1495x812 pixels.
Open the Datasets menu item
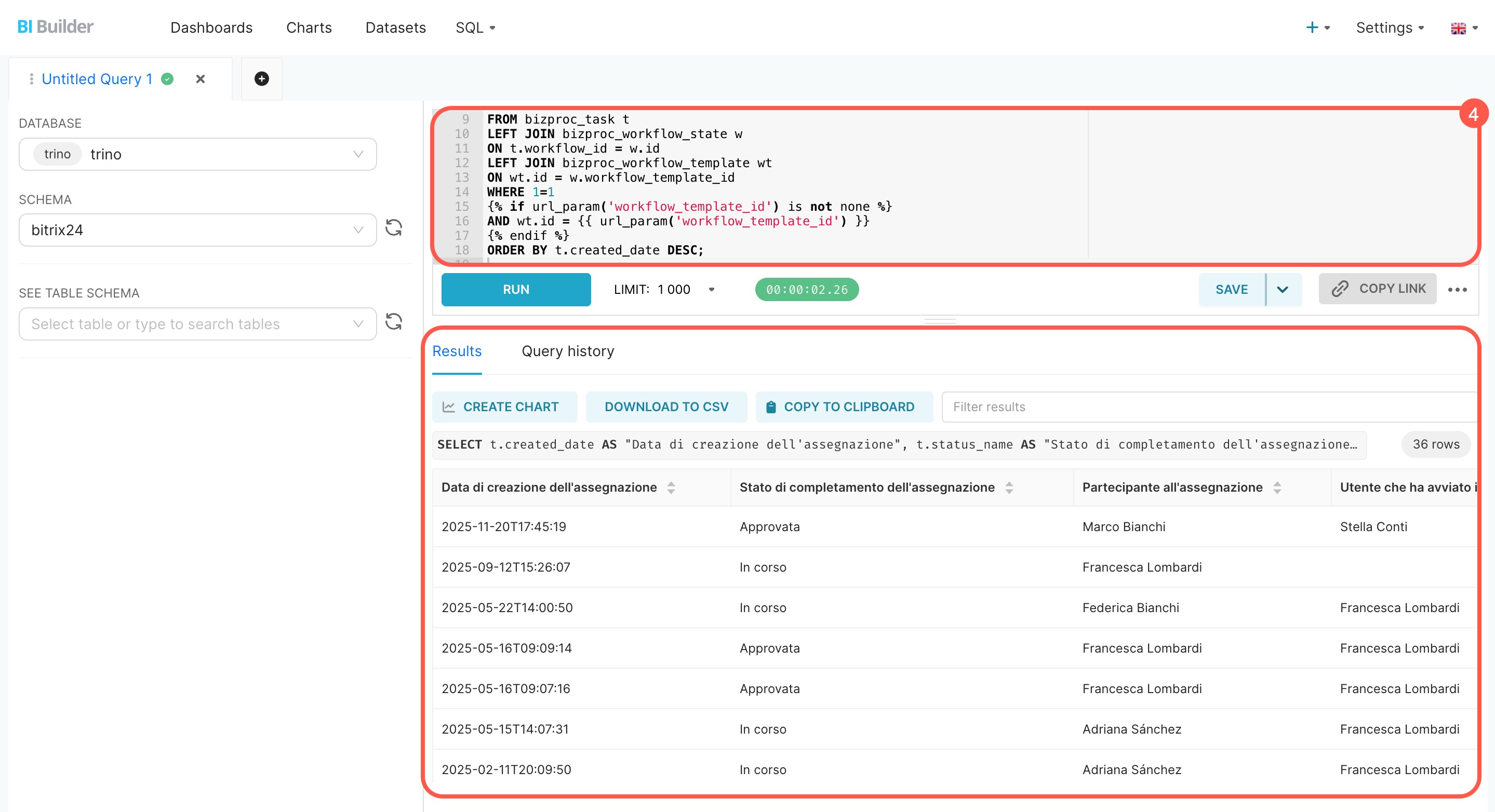click(395, 28)
